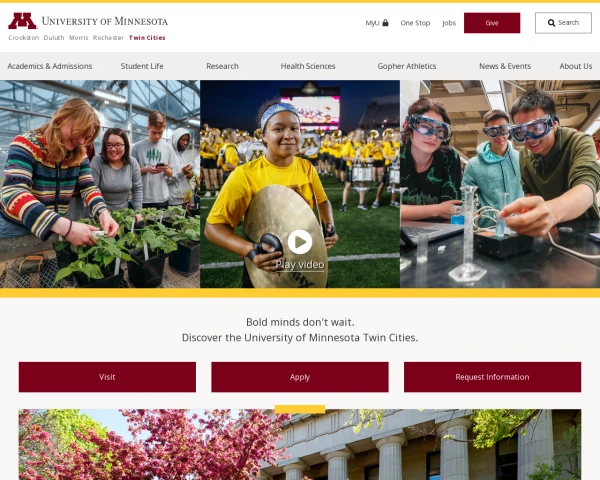The height and width of the screenshot is (480, 600).
Task: Play the marching band video
Action: coord(300,242)
